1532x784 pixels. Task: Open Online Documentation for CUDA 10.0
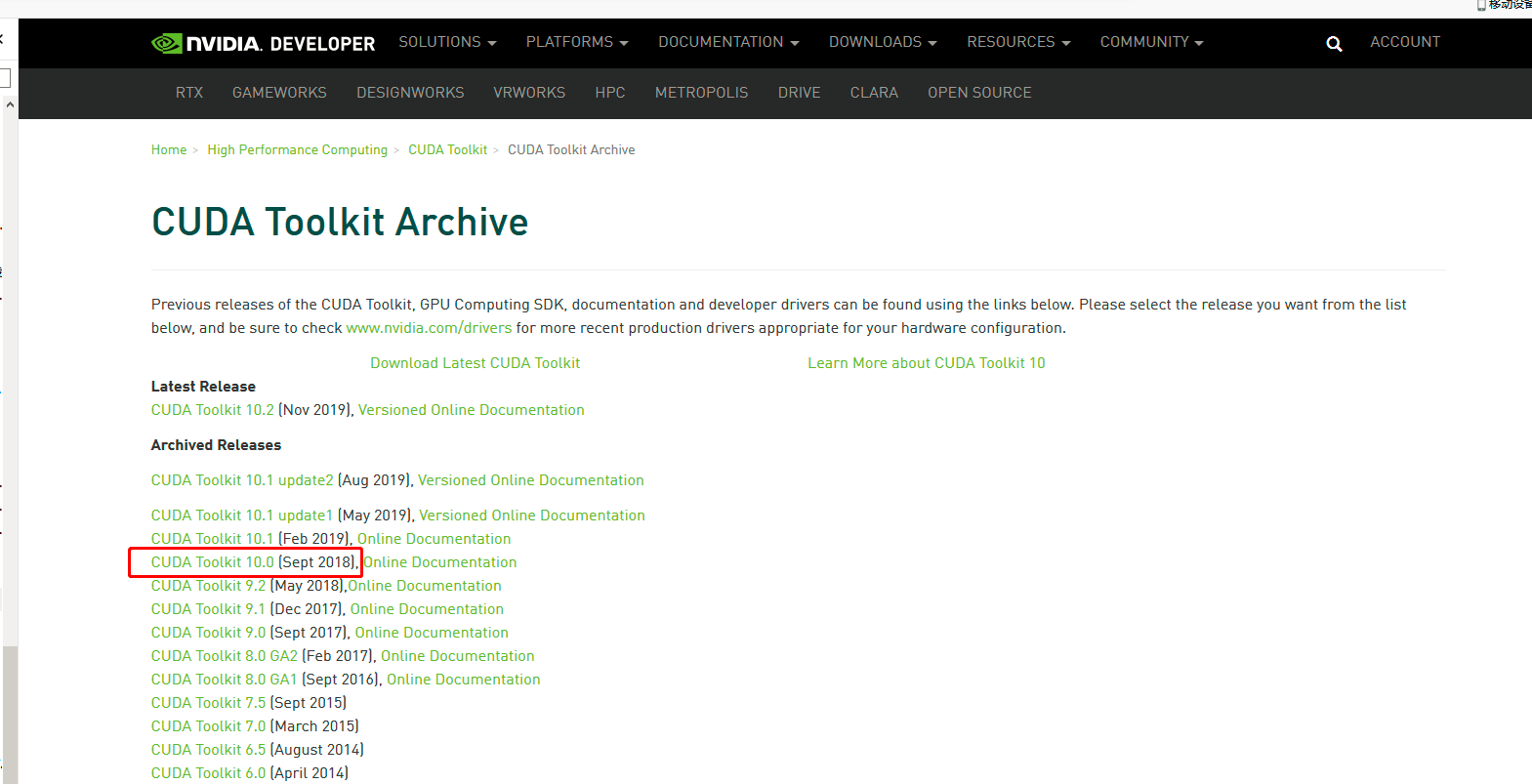click(x=440, y=562)
